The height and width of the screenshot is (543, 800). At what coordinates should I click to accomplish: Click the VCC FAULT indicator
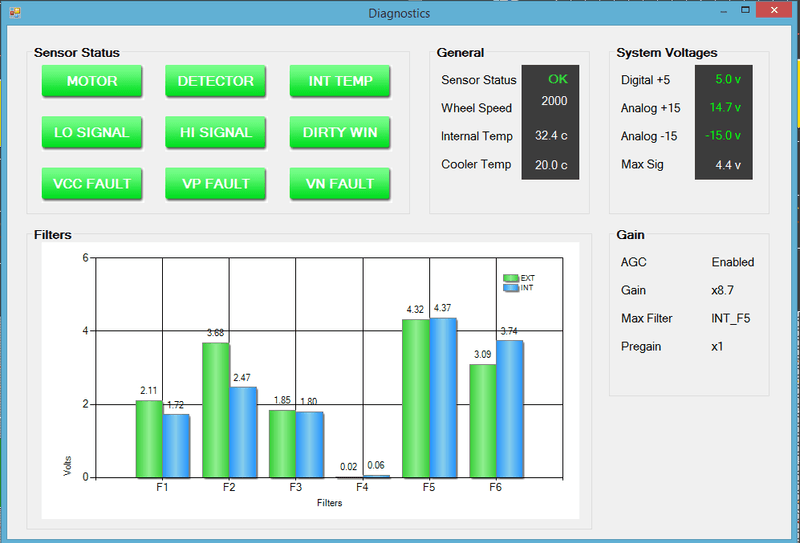(92, 184)
